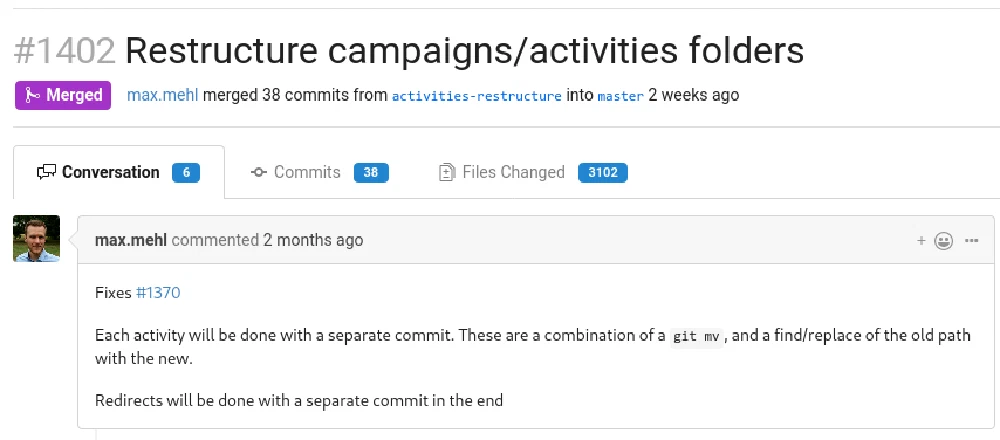Add a reaction with the smiley icon

pos(942,241)
